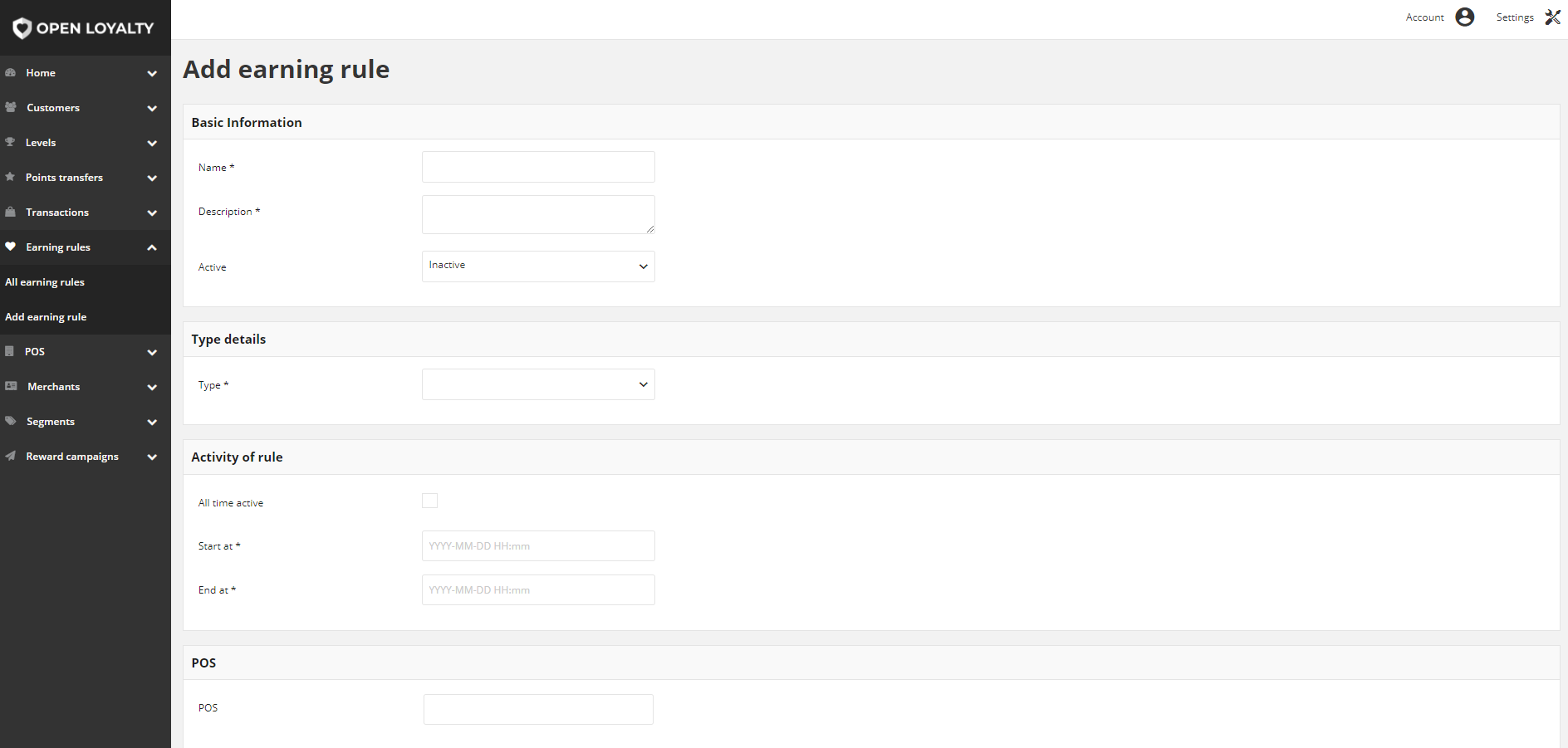Viewport: 1568px width, 748px height.
Task: Click the Levels trophy icon
Action: [x=10, y=143]
